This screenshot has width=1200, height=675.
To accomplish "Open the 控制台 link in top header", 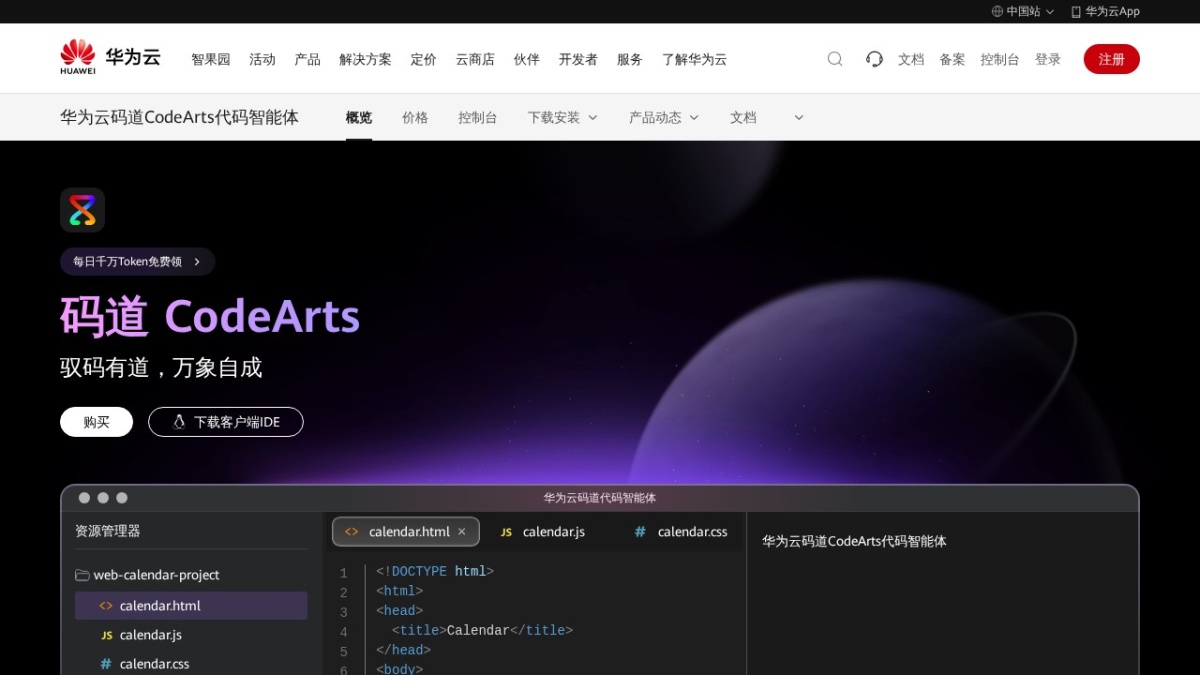I will tap(1000, 59).
